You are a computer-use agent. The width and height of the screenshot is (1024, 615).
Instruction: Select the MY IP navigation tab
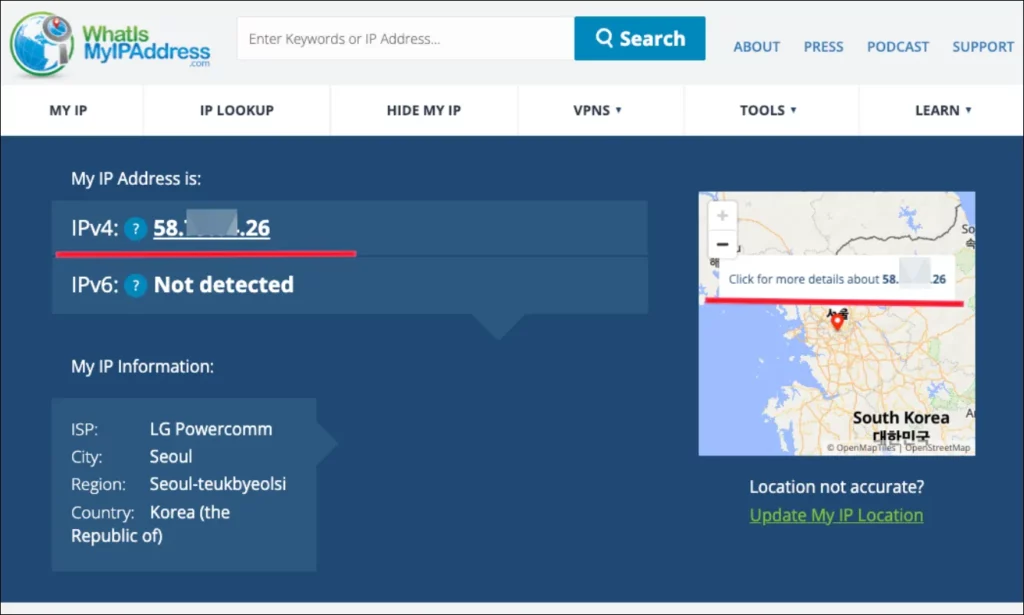tap(69, 110)
